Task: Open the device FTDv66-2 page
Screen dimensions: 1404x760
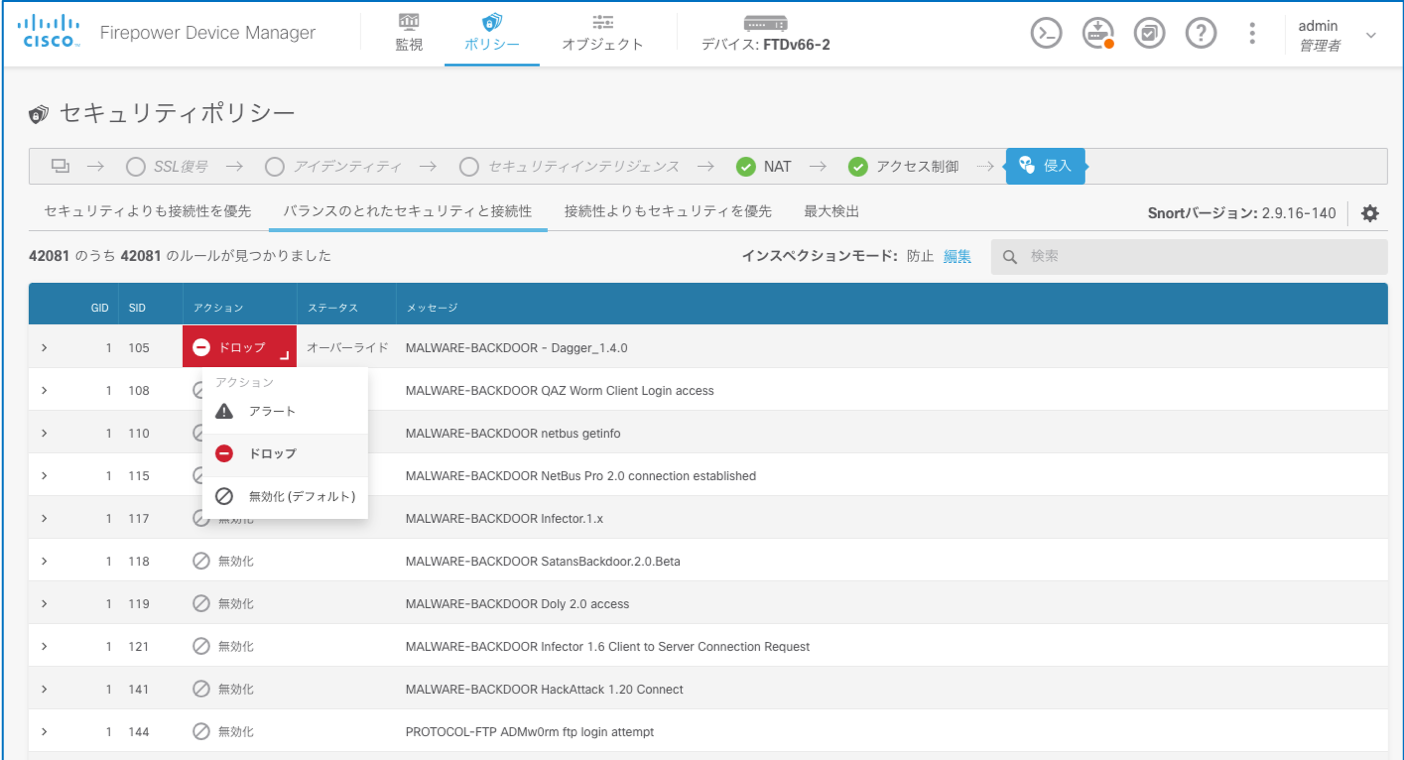Action: point(766,33)
